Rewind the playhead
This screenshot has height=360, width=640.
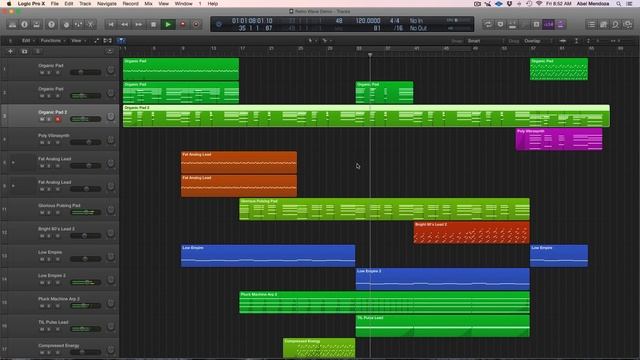point(124,24)
